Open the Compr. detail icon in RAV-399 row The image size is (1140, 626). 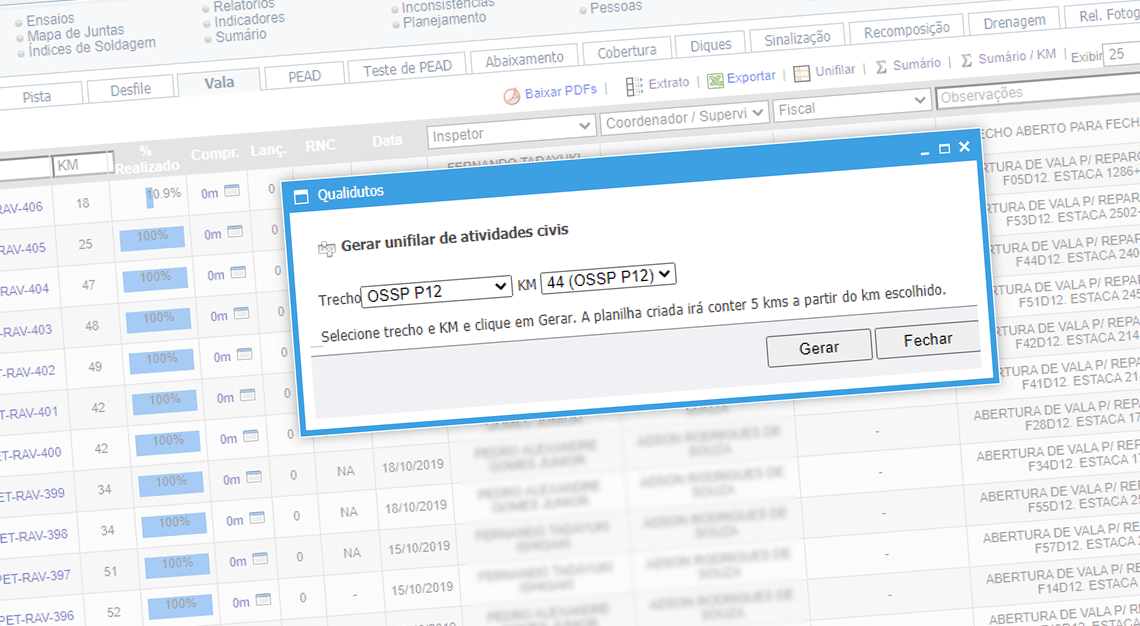[253, 478]
